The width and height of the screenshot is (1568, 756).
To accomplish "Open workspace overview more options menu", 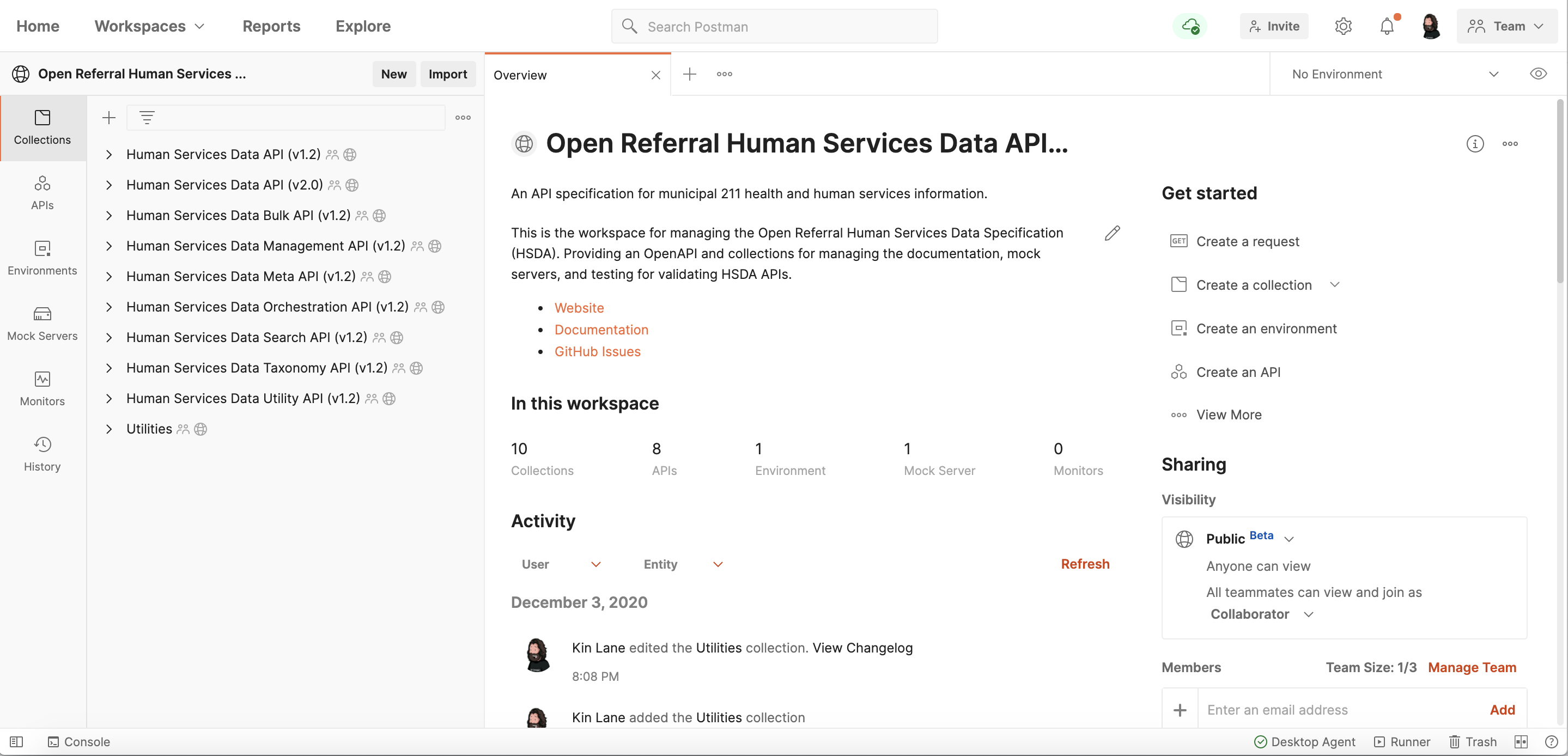I will coord(1510,144).
